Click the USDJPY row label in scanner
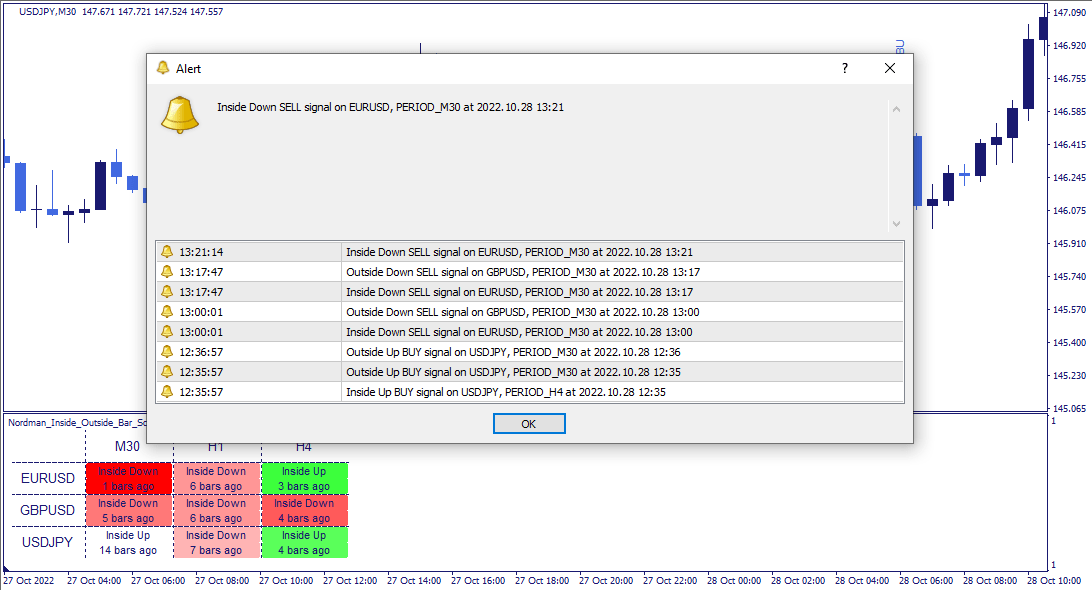Viewport: 1092px width, 590px height. (x=47, y=543)
